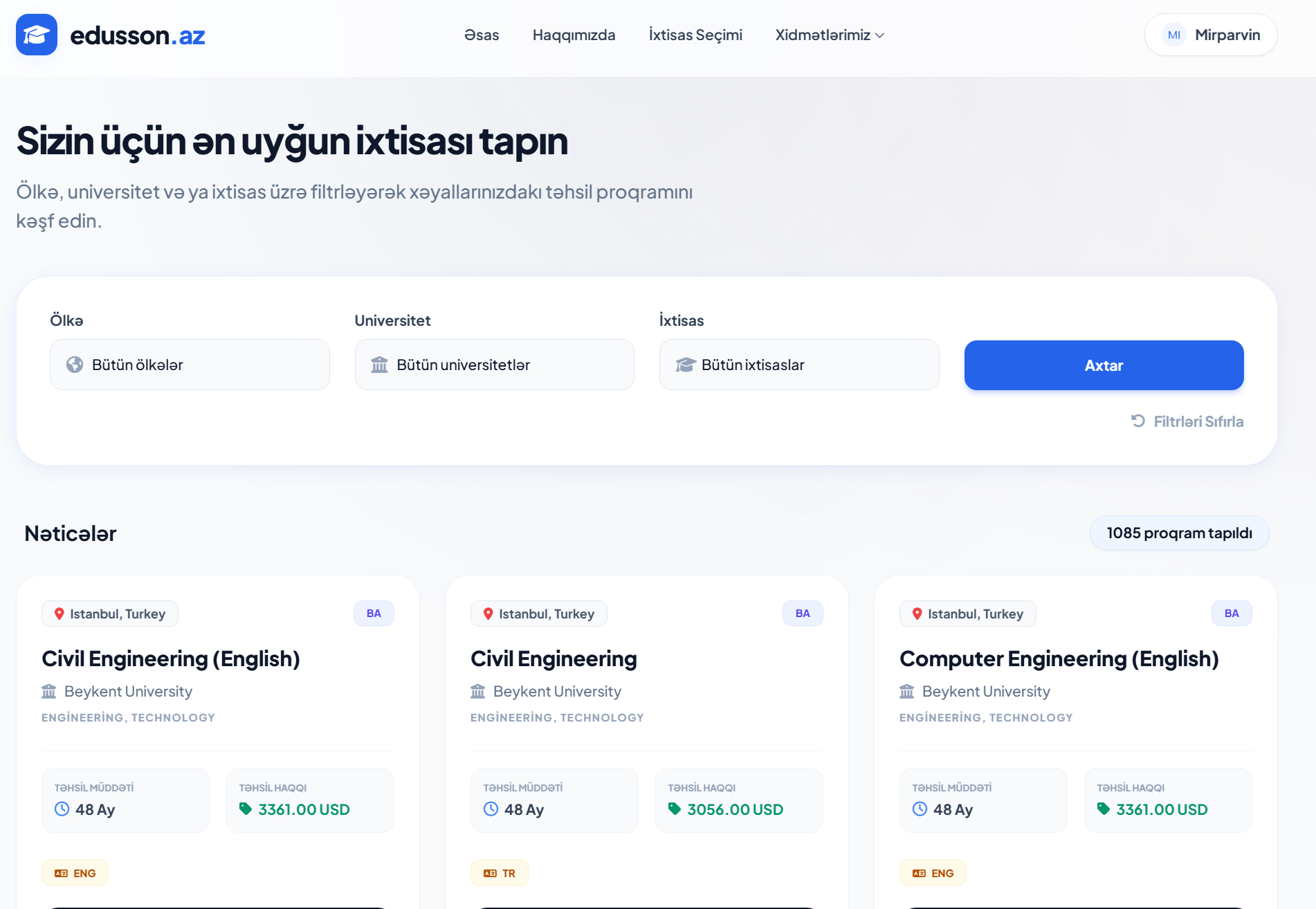Click the price tag icon on the Computer Engineering card
Screen dimensions: 1316x909
point(1104,809)
